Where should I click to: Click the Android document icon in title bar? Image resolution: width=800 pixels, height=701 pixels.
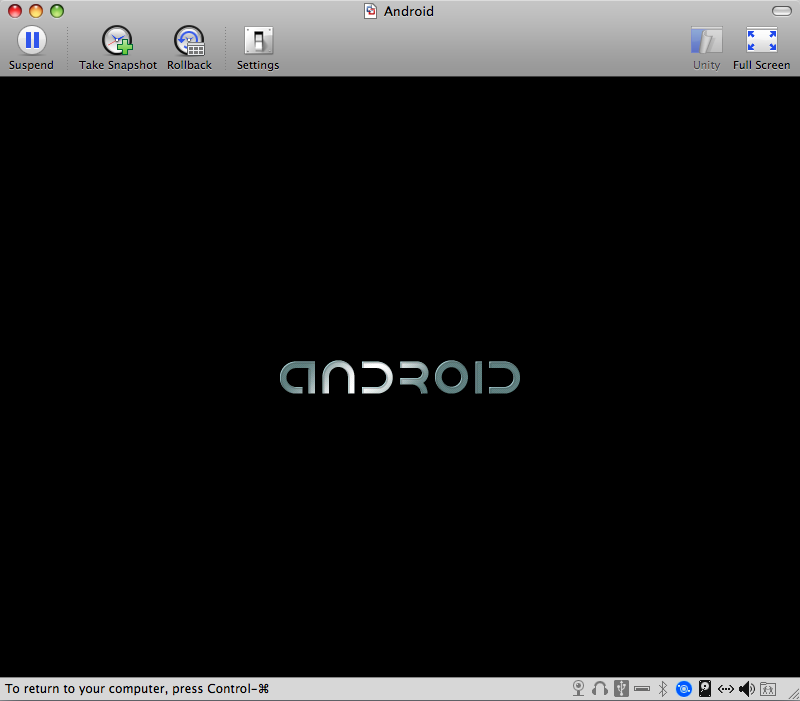pyautogui.click(x=371, y=11)
